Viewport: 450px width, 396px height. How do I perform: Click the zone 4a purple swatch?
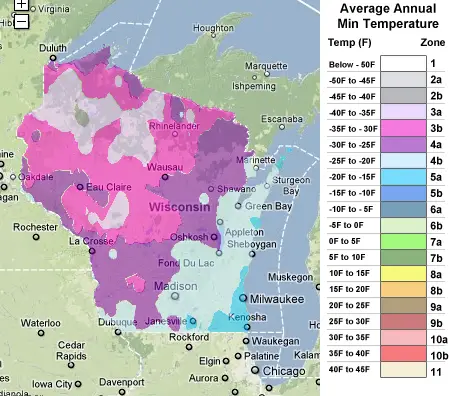(x=403, y=144)
